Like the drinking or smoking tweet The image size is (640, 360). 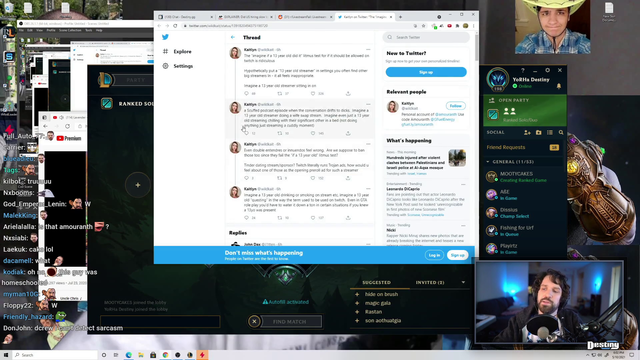(x=313, y=218)
